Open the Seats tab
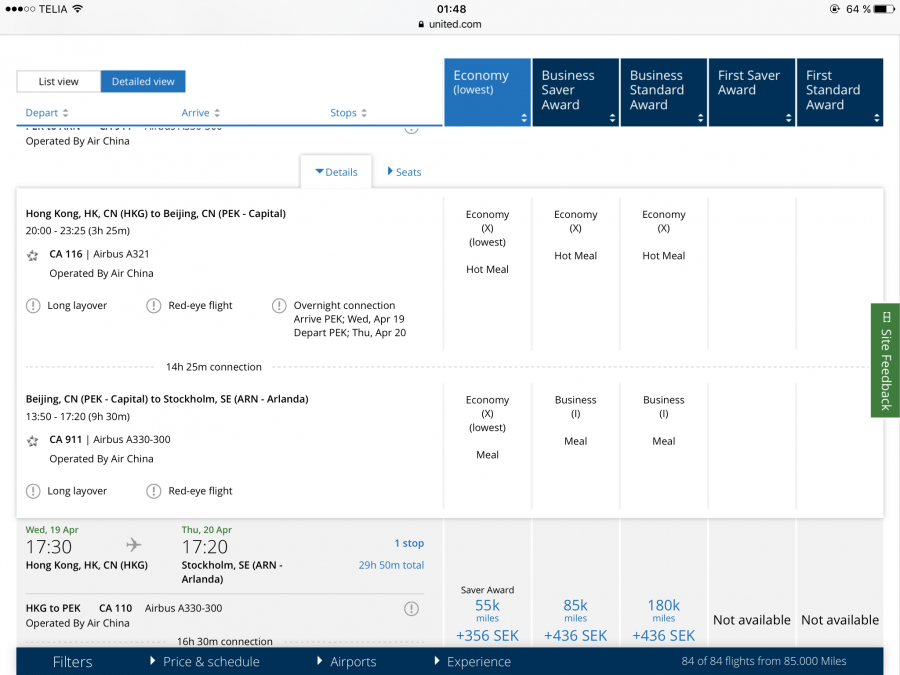The width and height of the screenshot is (900, 675). coord(404,172)
